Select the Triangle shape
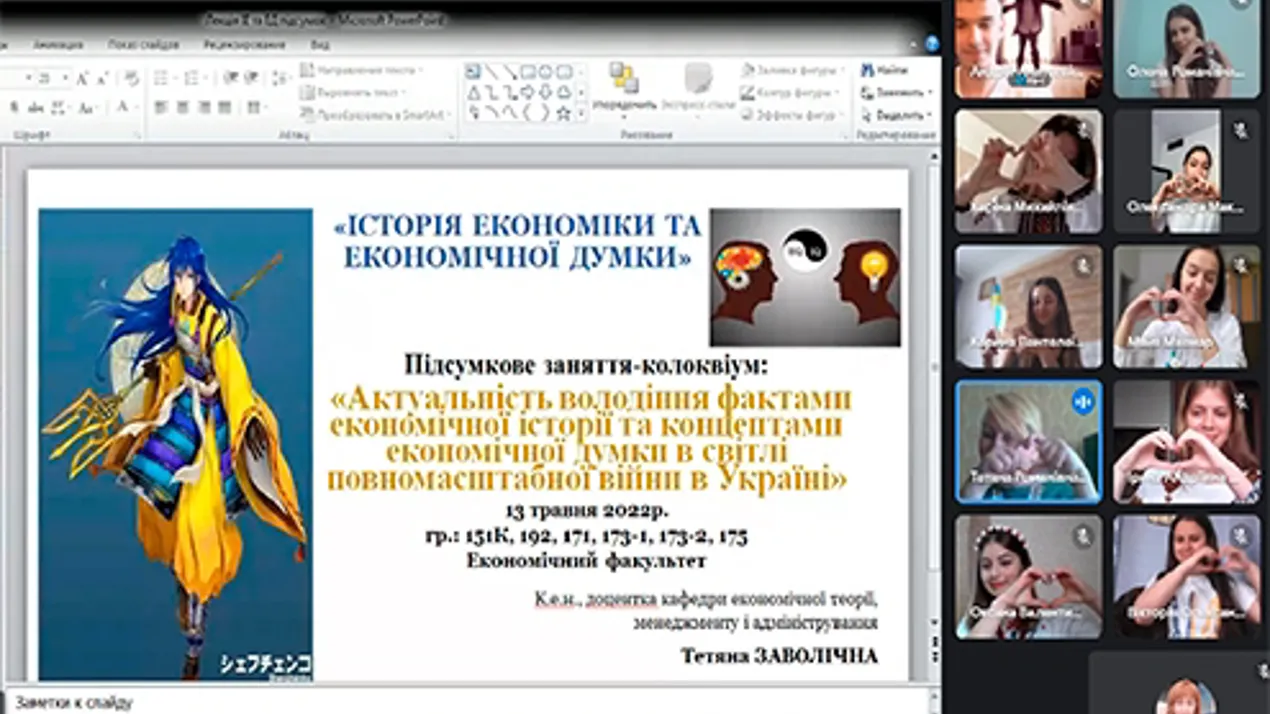 click(x=474, y=92)
